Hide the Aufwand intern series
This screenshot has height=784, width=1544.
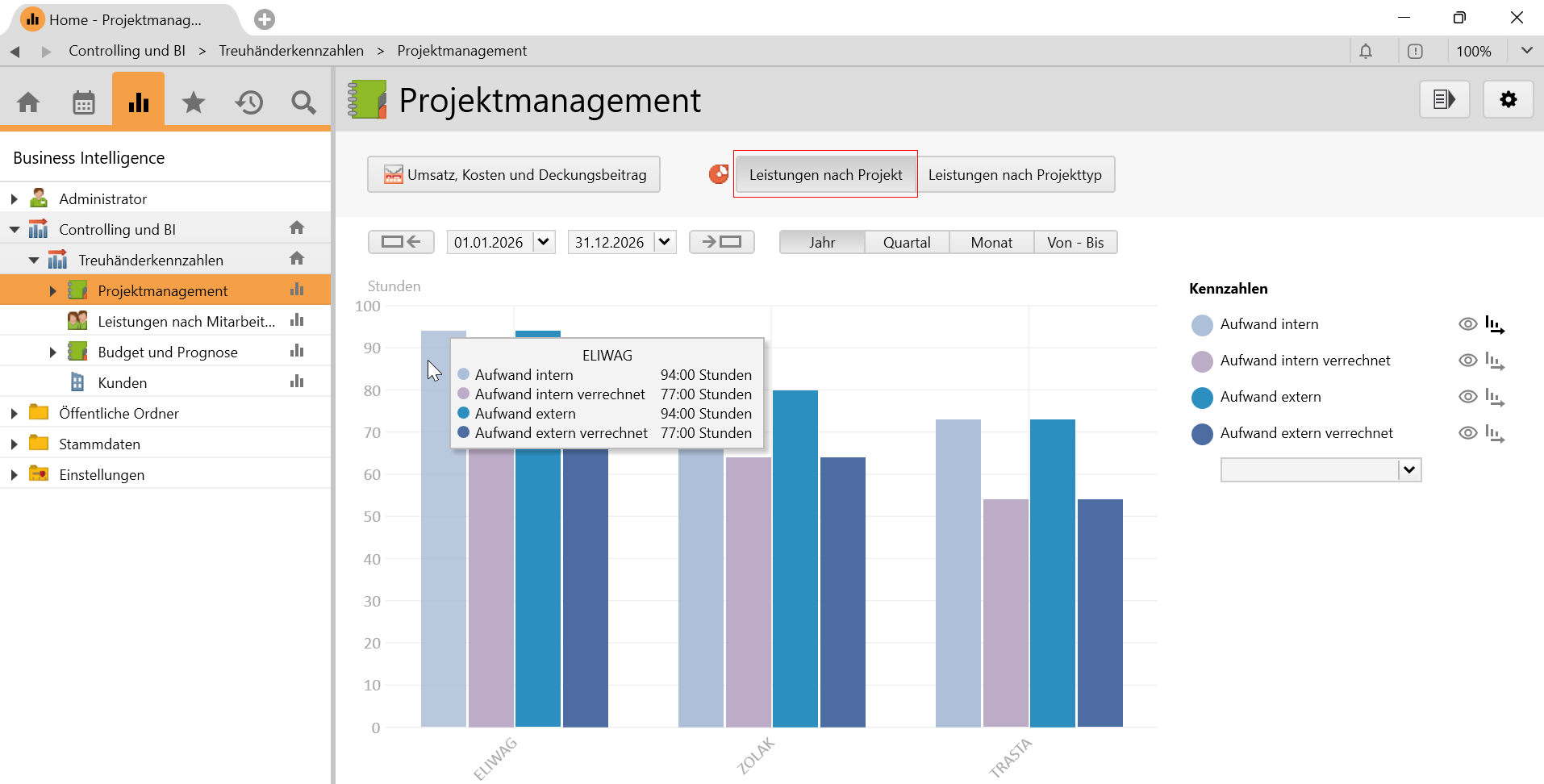1467,324
